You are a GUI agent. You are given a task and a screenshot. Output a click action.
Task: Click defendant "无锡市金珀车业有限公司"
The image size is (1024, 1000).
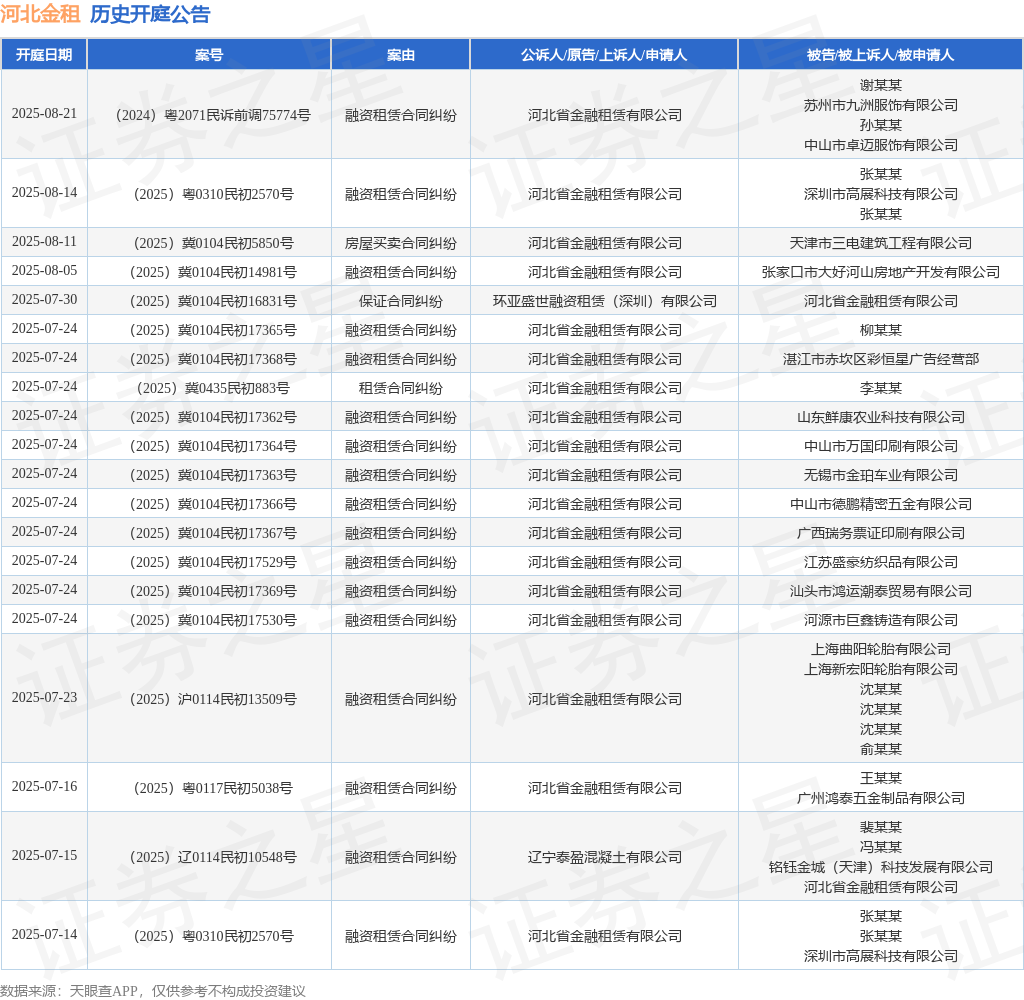(x=880, y=475)
